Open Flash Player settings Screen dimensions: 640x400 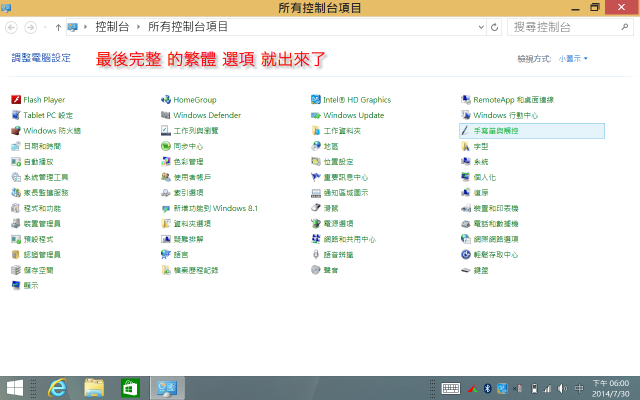tap(38, 100)
